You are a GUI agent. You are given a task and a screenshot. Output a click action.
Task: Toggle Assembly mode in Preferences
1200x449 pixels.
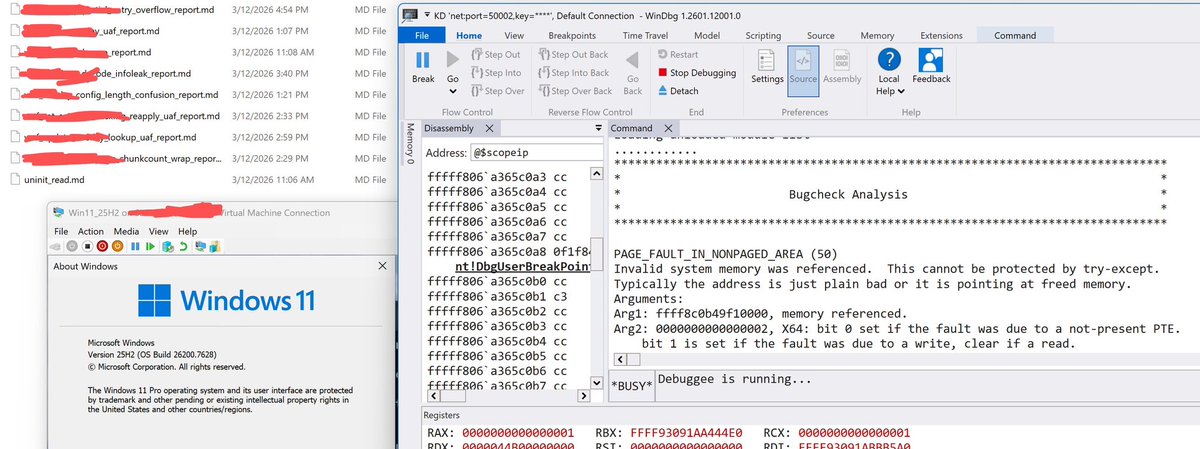pos(842,68)
